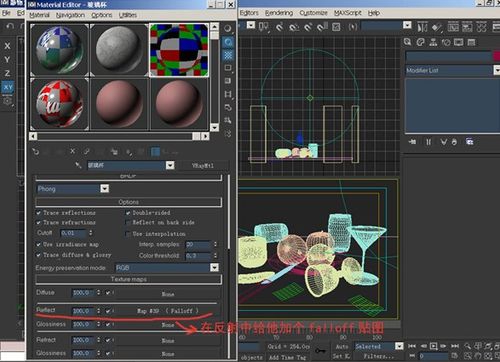The image size is (500, 362).
Task: Open the Navigation menu
Action: click(x=70, y=15)
